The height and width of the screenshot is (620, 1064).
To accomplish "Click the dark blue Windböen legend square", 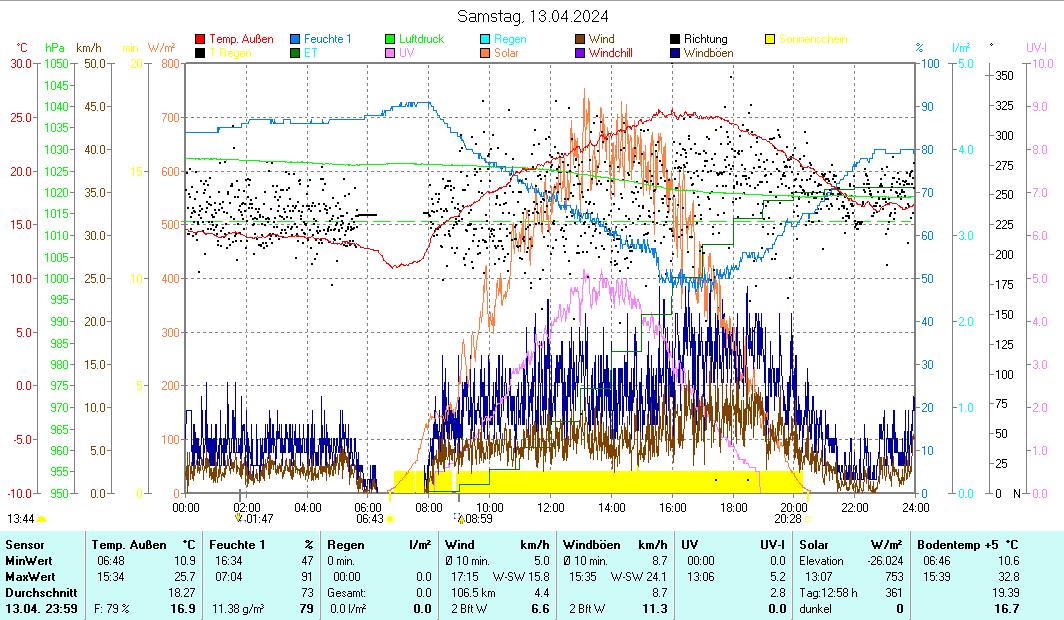I will coord(676,54).
